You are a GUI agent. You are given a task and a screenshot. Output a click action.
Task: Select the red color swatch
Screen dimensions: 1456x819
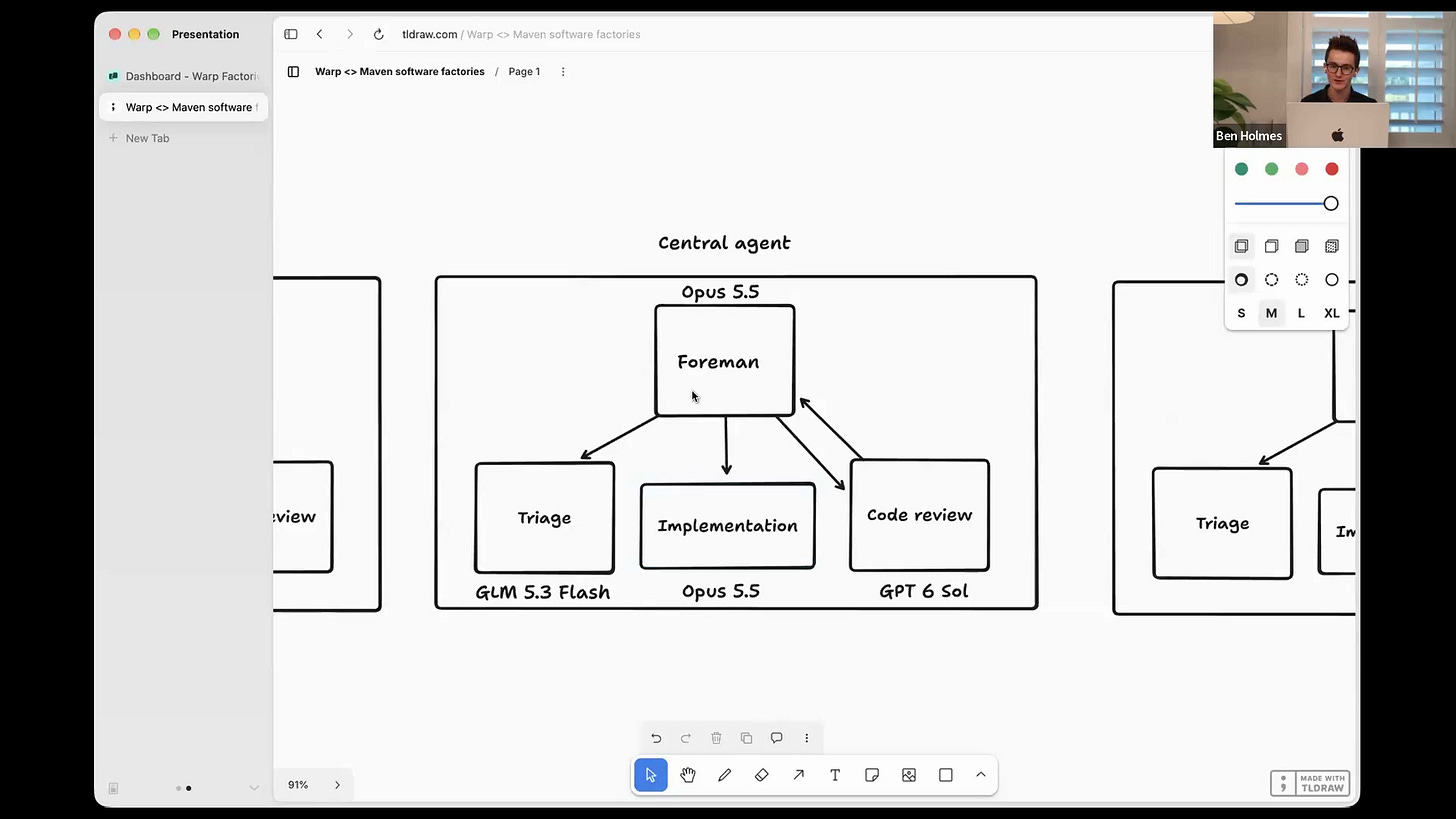coord(1331,169)
